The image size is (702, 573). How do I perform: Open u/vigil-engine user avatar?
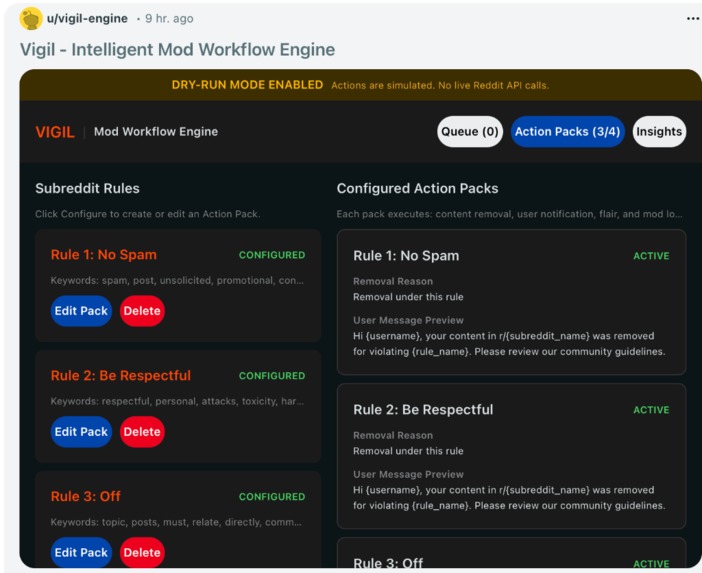point(31,19)
